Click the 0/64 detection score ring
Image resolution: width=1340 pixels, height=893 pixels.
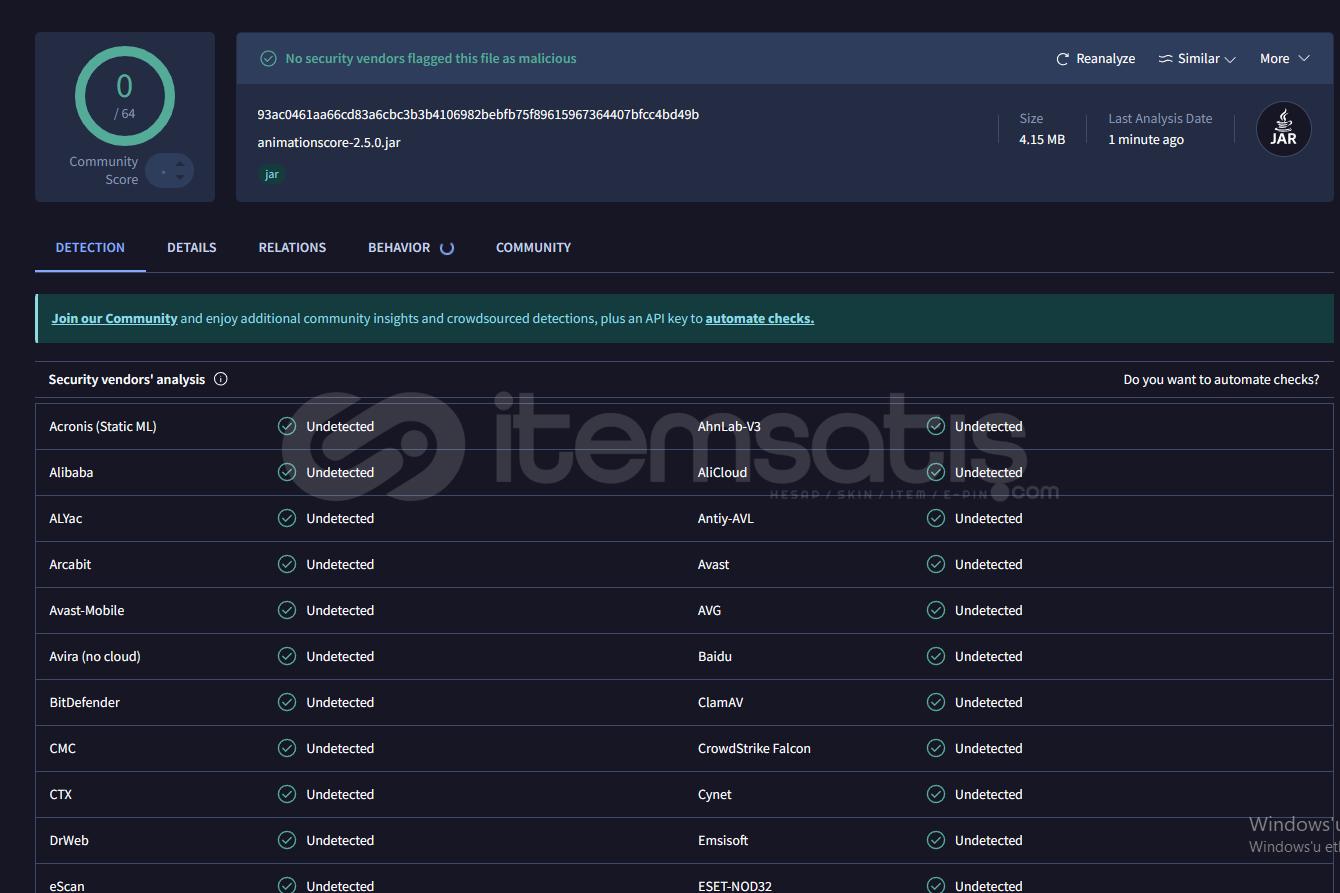125,97
